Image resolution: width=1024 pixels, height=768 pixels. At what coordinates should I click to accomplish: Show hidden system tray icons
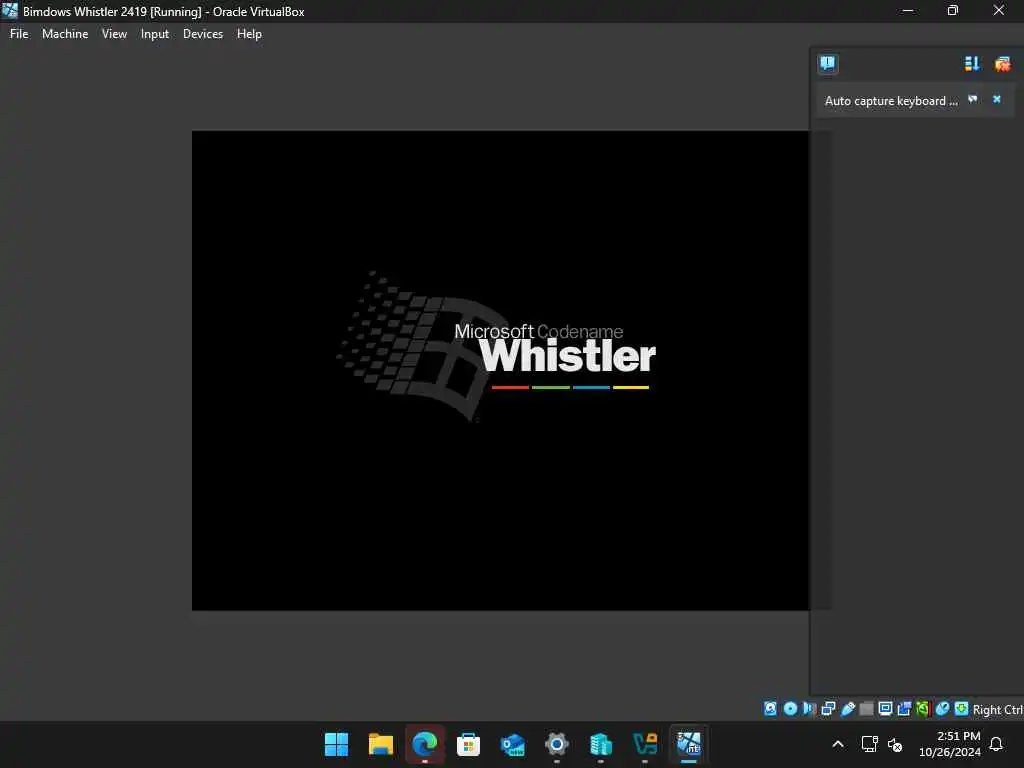pos(838,744)
